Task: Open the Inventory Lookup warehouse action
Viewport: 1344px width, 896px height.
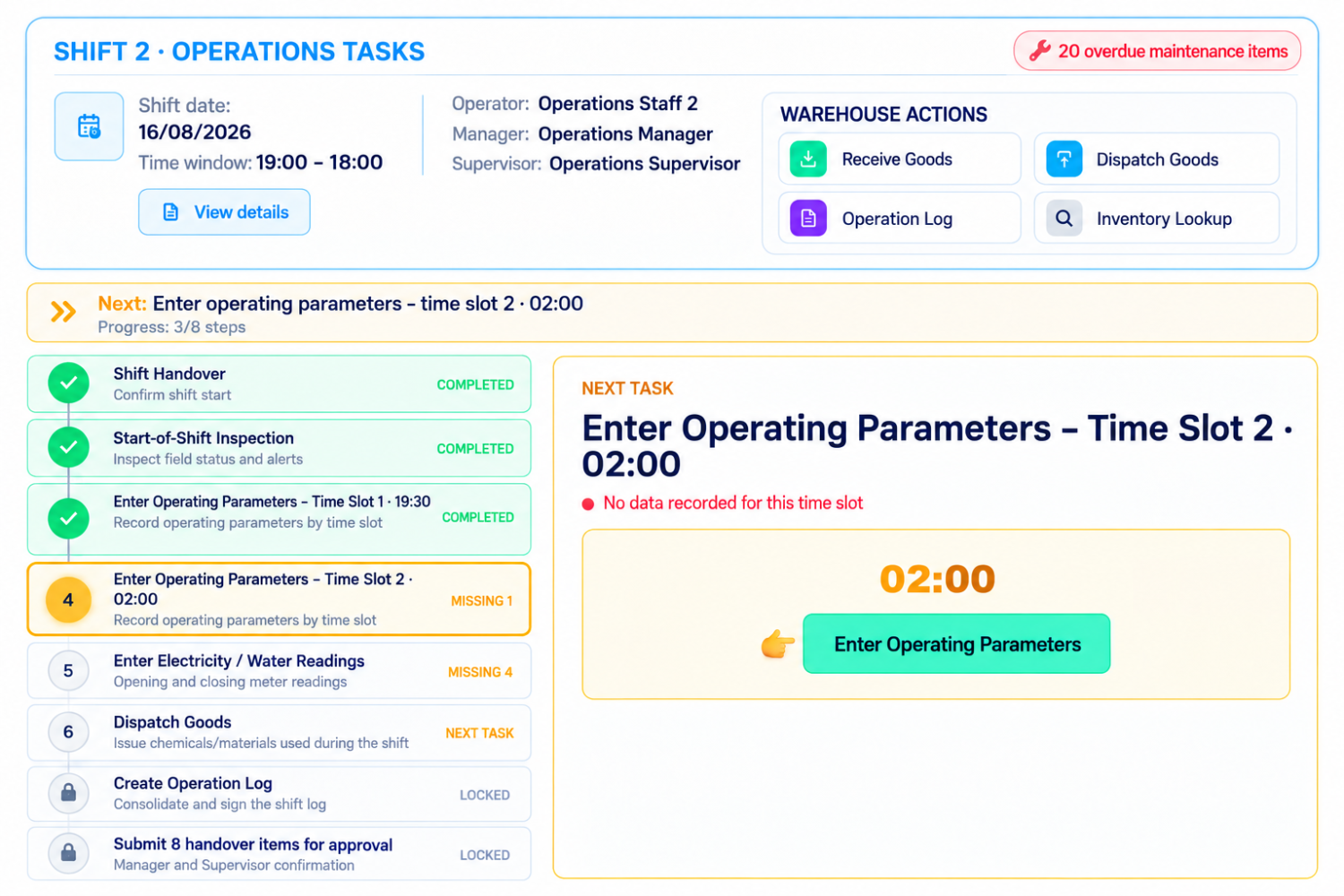Action: coord(1157,219)
